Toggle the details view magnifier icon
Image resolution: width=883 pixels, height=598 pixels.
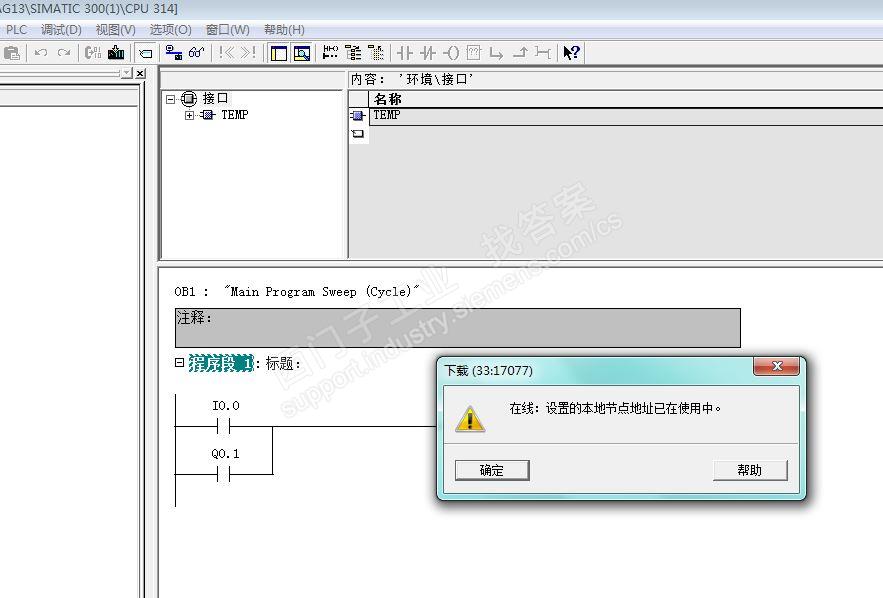pos(302,53)
